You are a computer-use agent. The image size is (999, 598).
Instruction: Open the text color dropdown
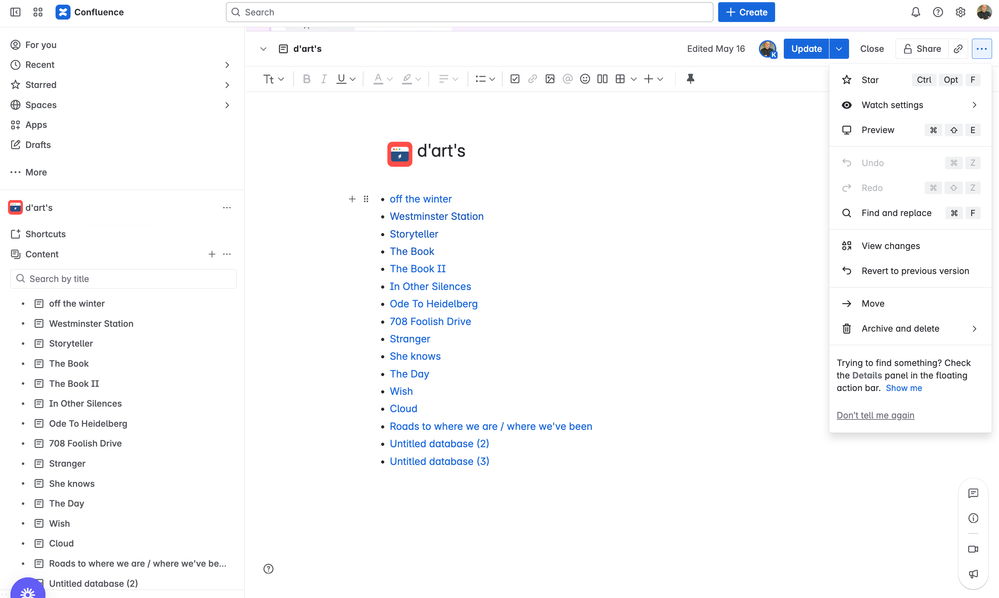(x=382, y=79)
